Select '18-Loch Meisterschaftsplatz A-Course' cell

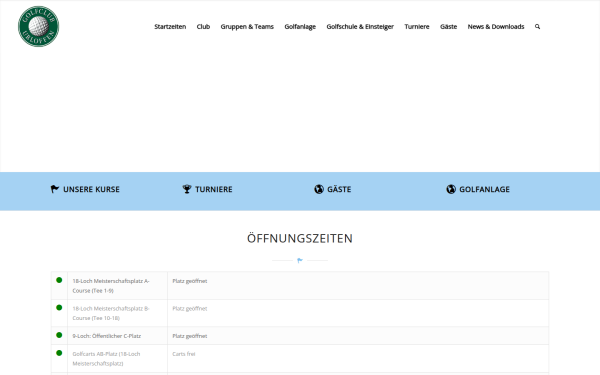pos(117,286)
